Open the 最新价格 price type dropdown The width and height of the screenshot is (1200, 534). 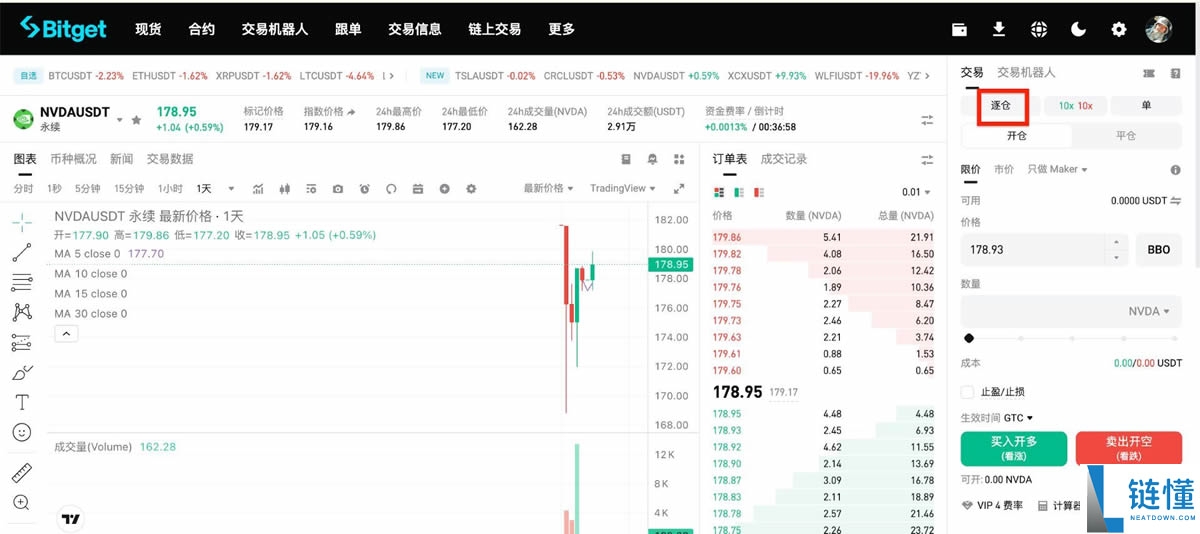[549, 188]
